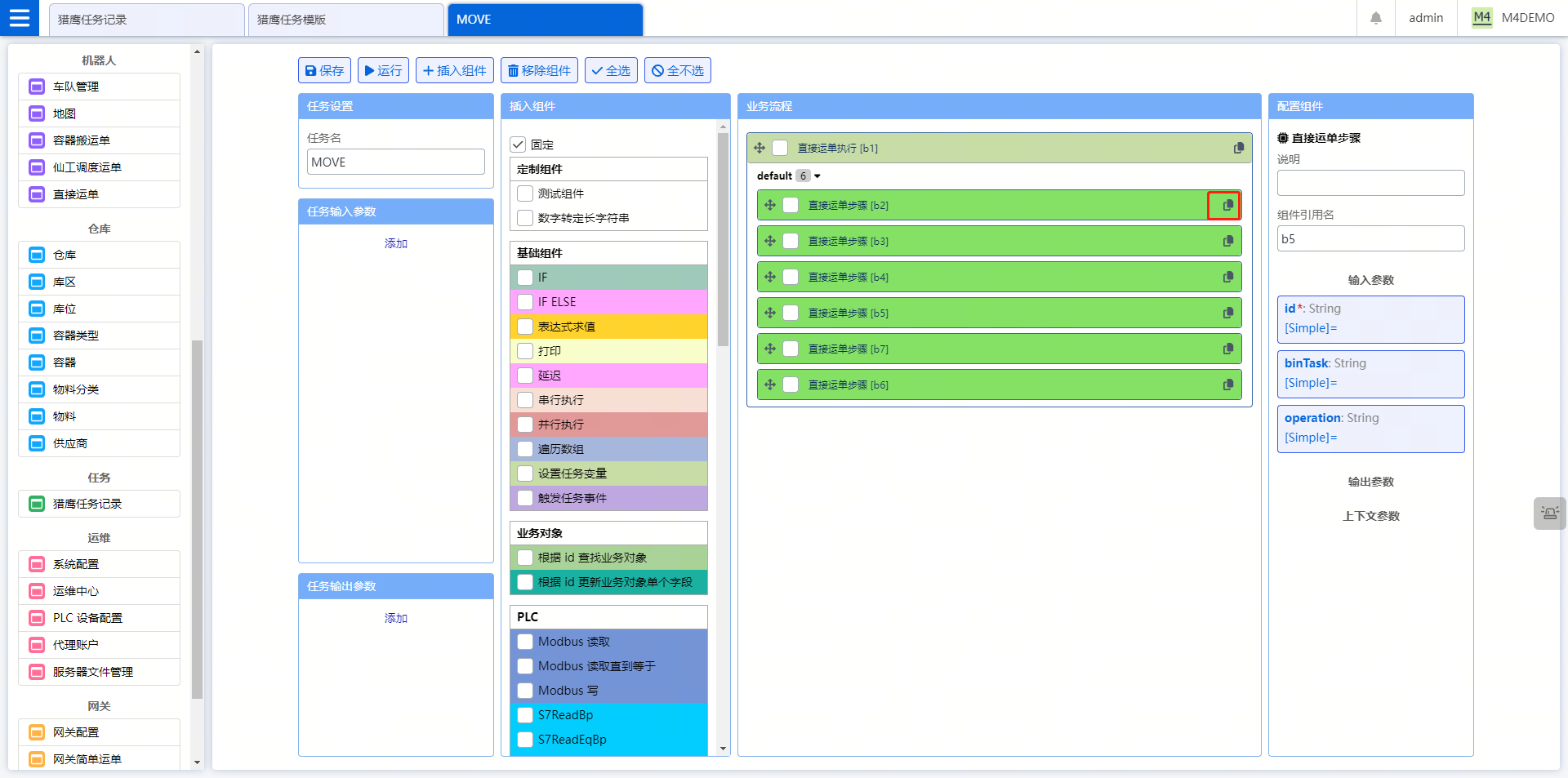Screen dimensions: 1568x778
Task: Click the 任务名 input field
Action: [x=396, y=162]
